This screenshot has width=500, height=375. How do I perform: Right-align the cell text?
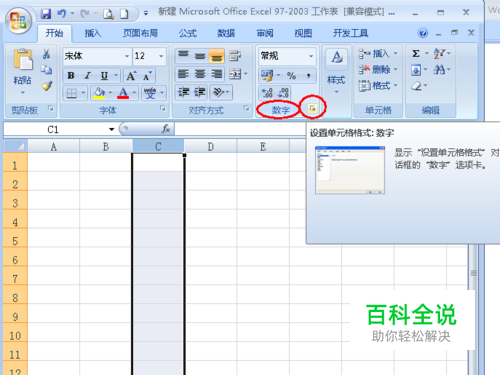[x=217, y=74]
